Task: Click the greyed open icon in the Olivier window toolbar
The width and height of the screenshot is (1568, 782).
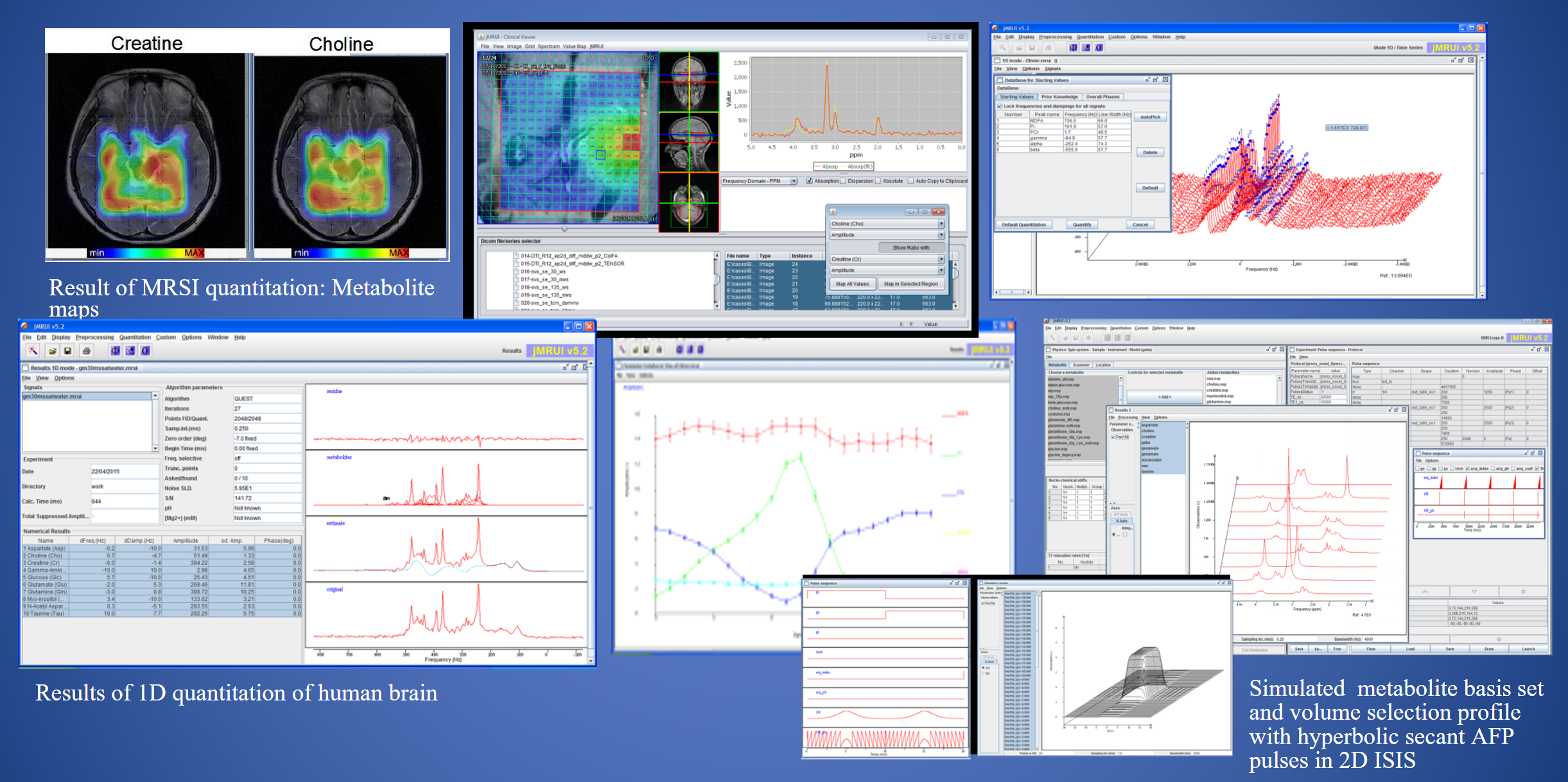Action: coord(1019,48)
